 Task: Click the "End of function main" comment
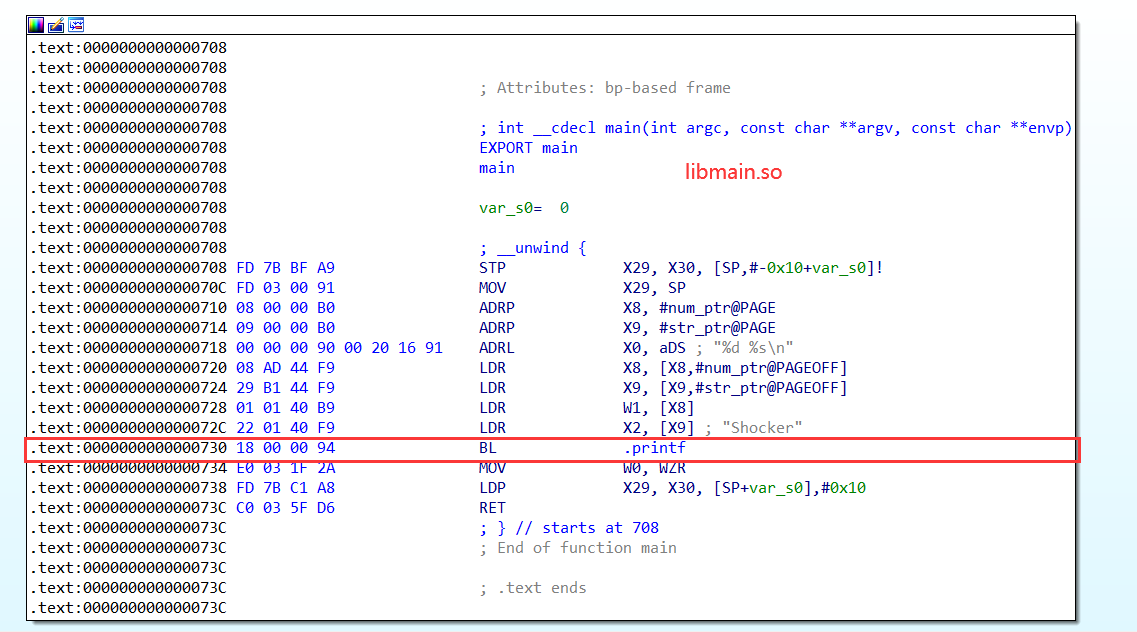[586, 548]
